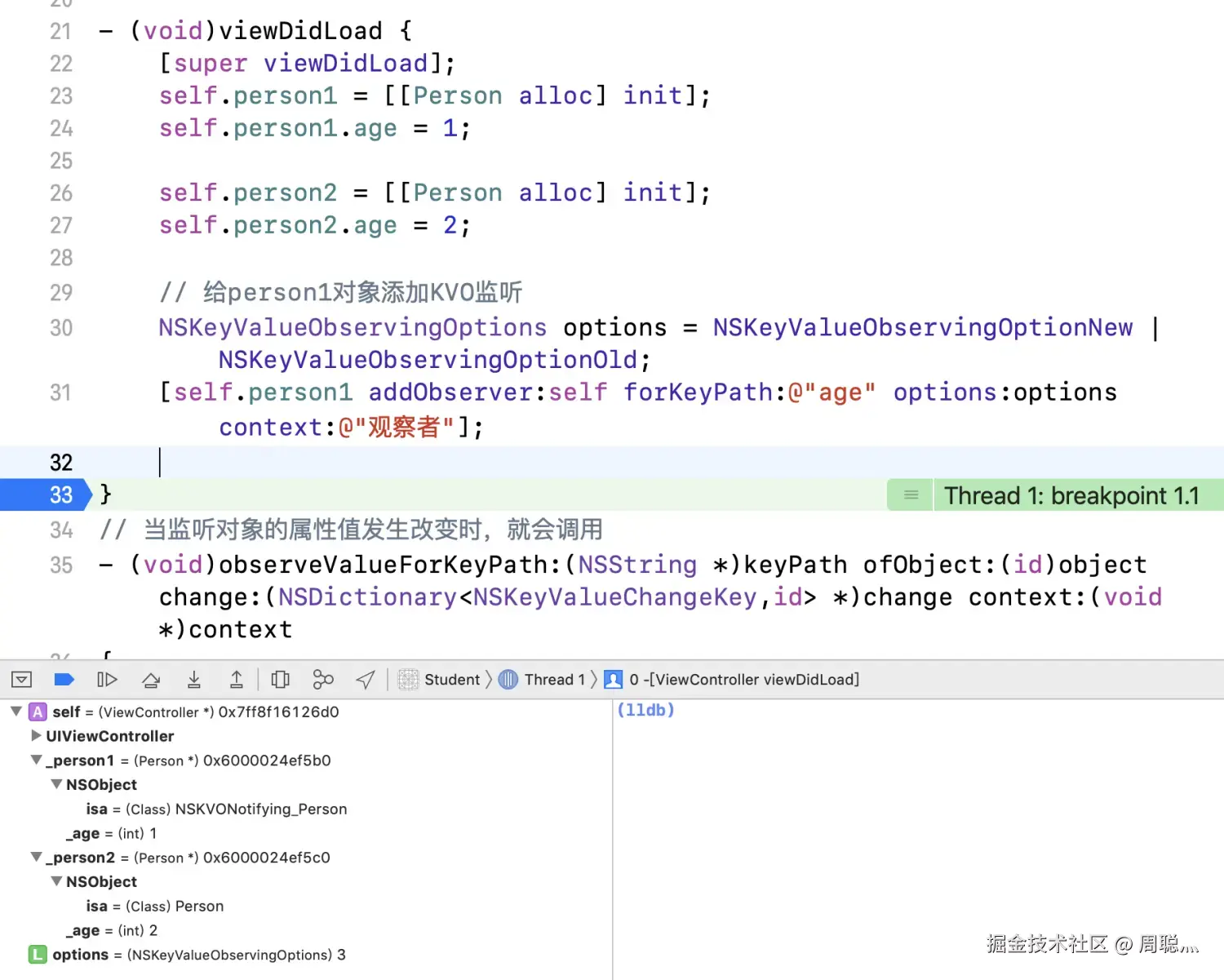Collapse NSObject under _person2

[x=56, y=882]
